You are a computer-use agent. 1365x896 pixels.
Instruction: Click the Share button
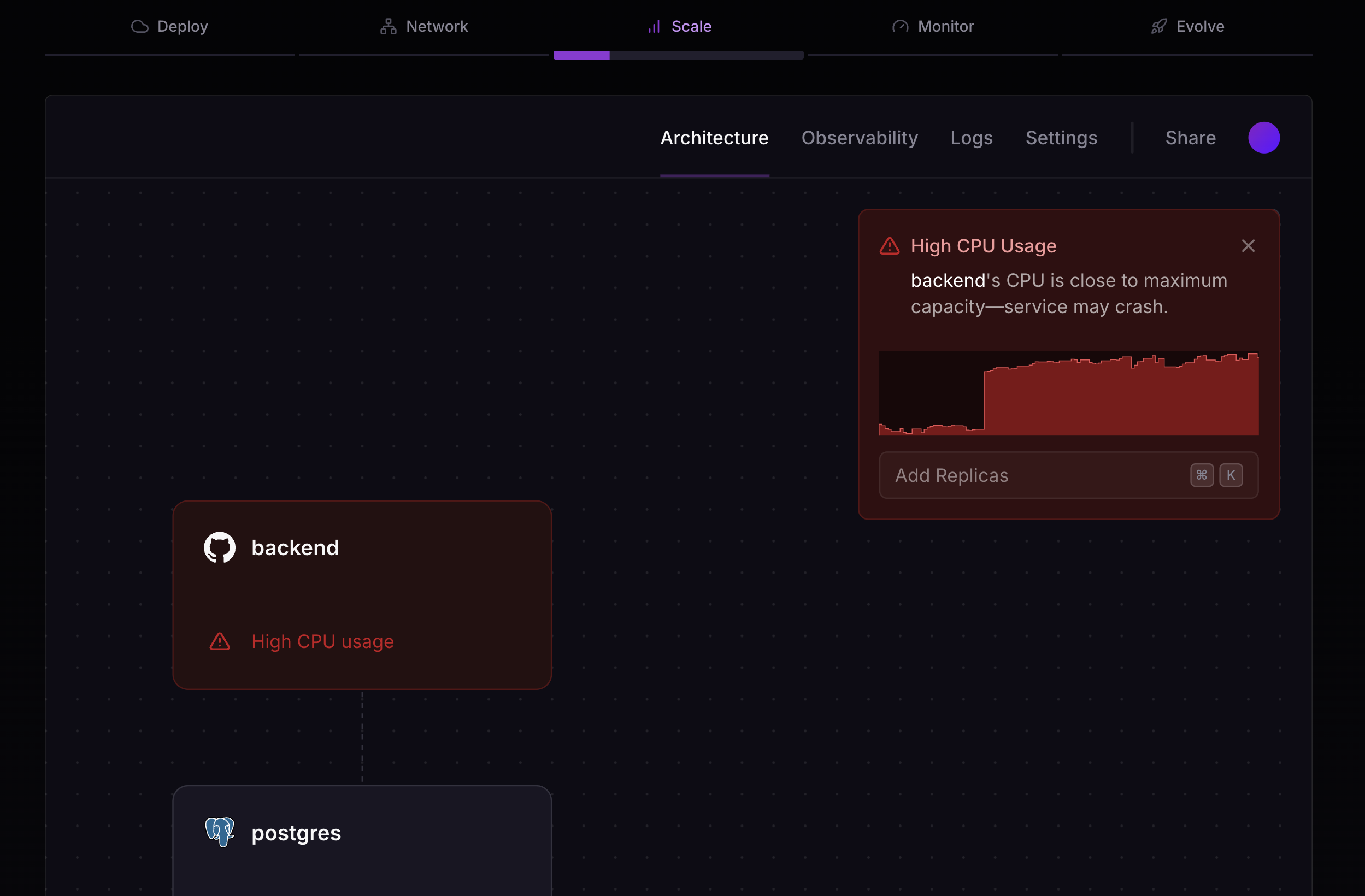1190,138
